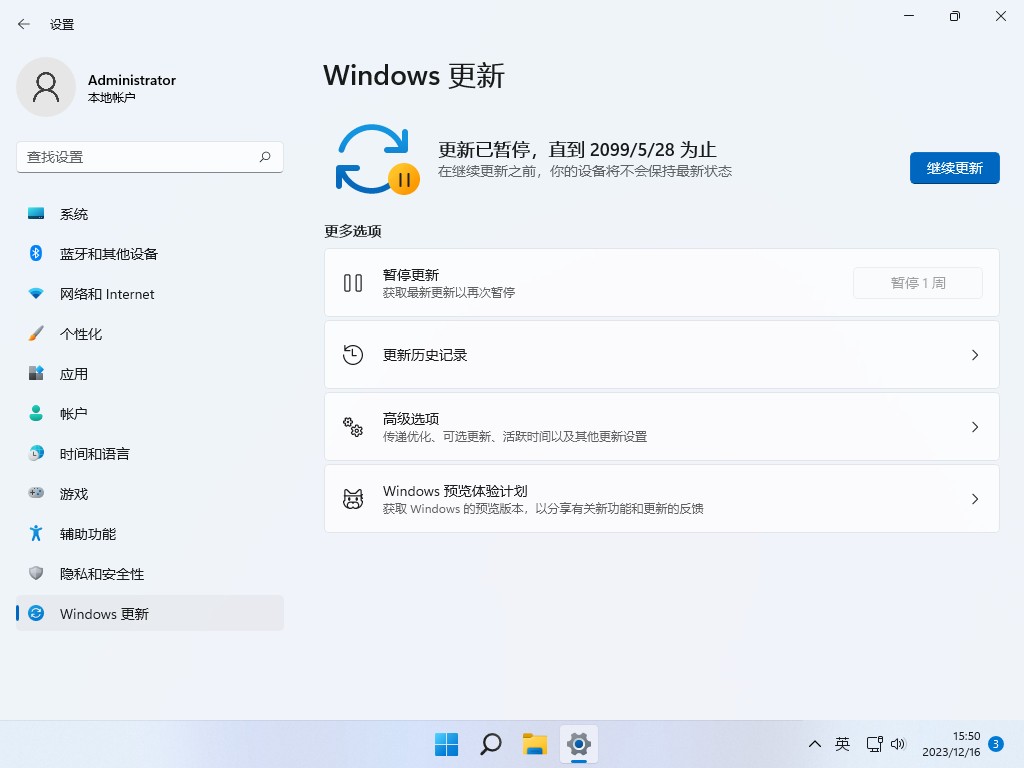Click the Windows 预览体验计划 title
Screen dimensions: 1024x768
tap(455, 490)
